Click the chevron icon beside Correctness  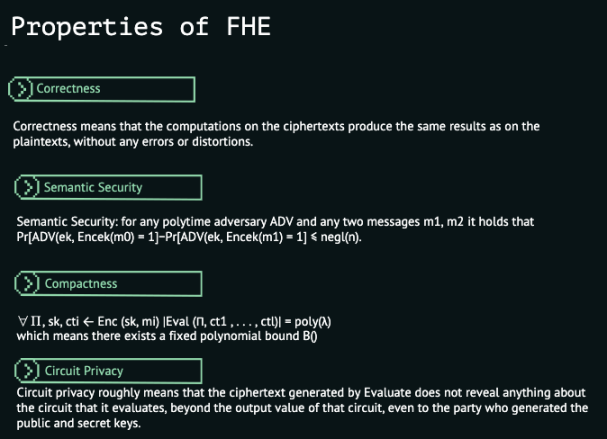[x=21, y=89]
